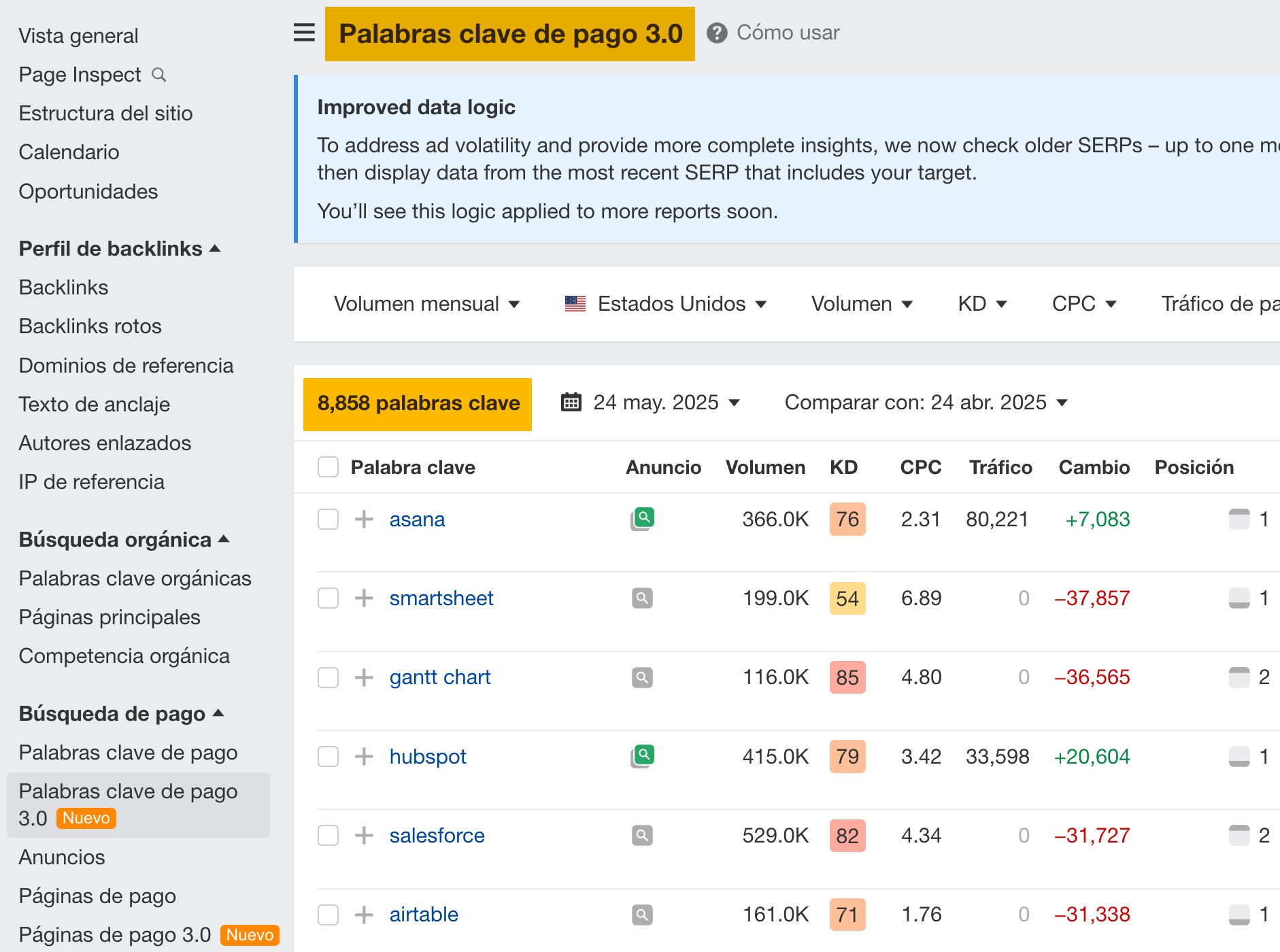The width and height of the screenshot is (1280, 952).
Task: Tick the select-all checkbox in table header
Action: tap(328, 467)
